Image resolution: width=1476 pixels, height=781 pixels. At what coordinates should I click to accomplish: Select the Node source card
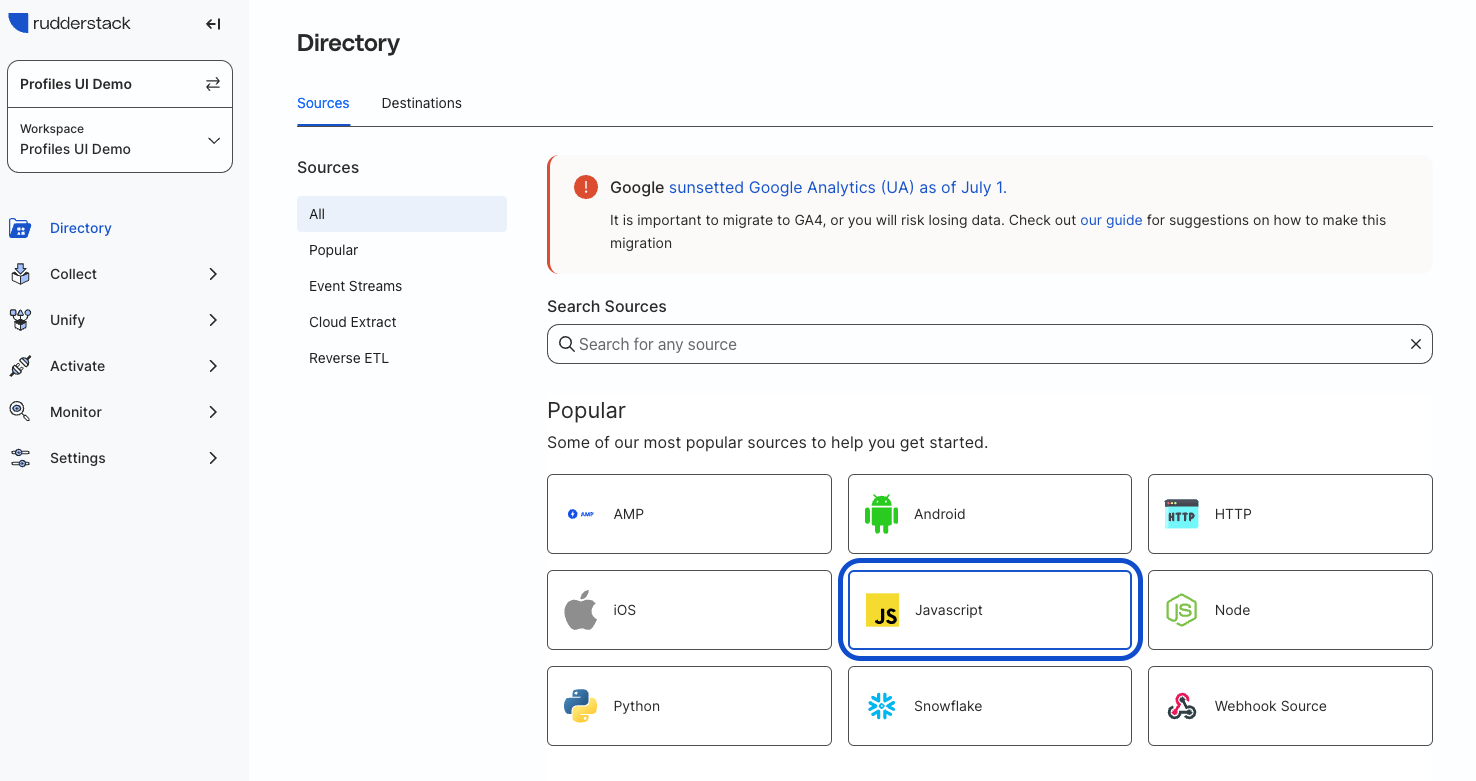(x=1290, y=610)
